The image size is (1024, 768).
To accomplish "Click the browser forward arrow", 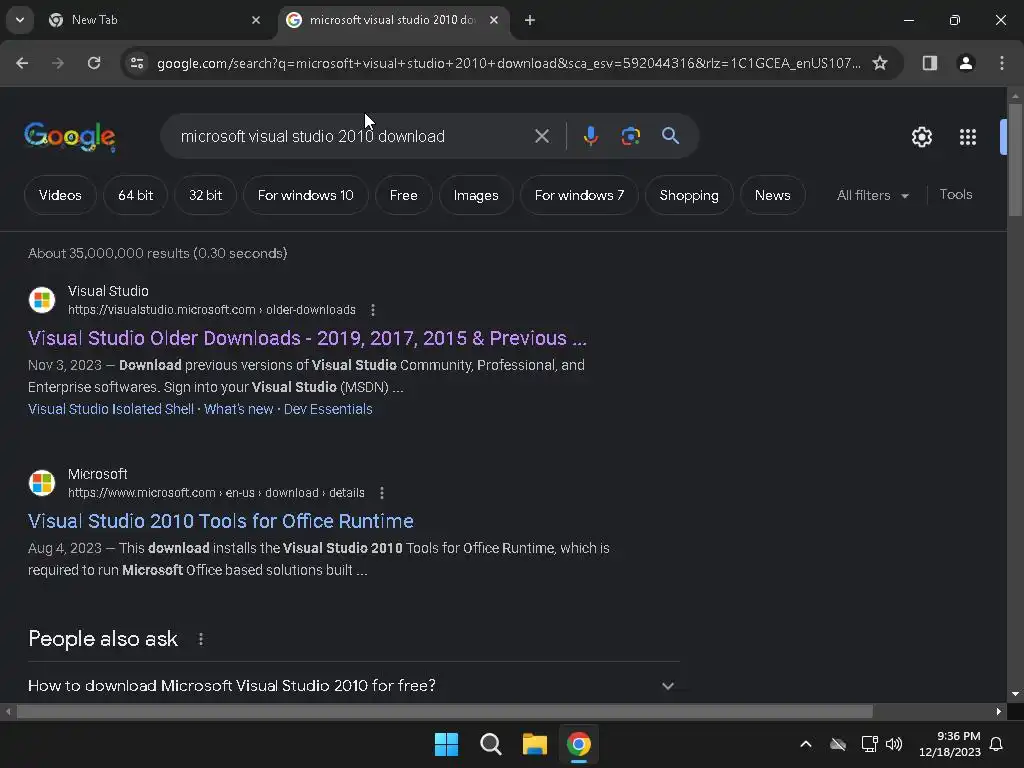I will 58,63.
